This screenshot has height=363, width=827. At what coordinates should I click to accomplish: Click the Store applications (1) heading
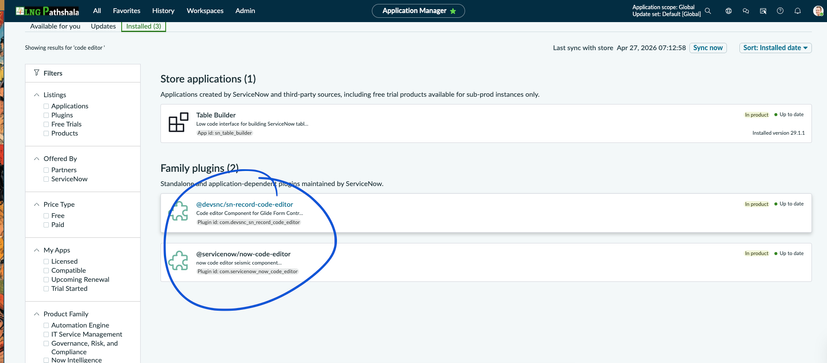click(x=208, y=79)
